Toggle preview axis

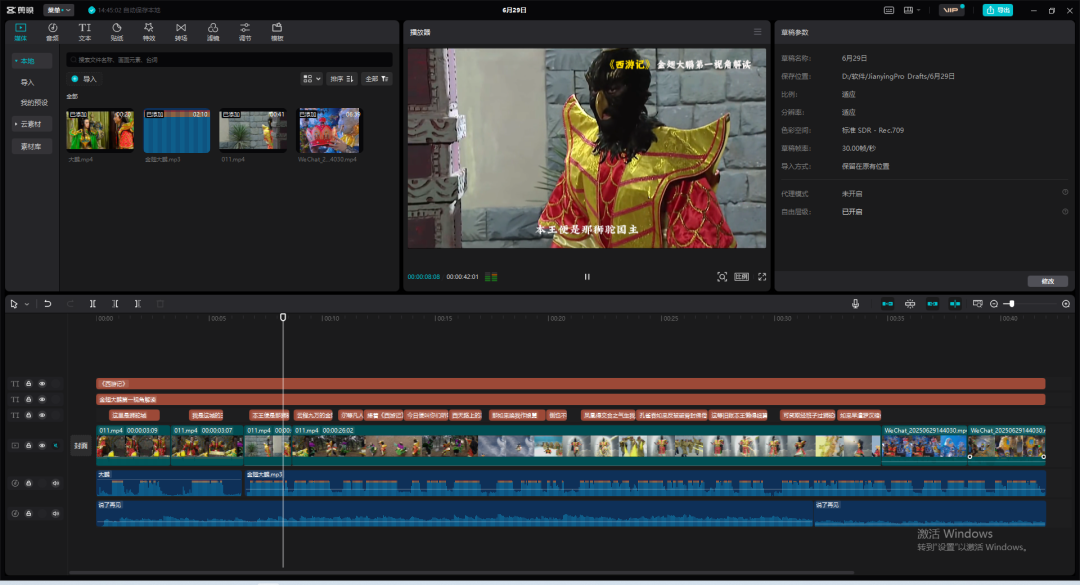(x=955, y=304)
